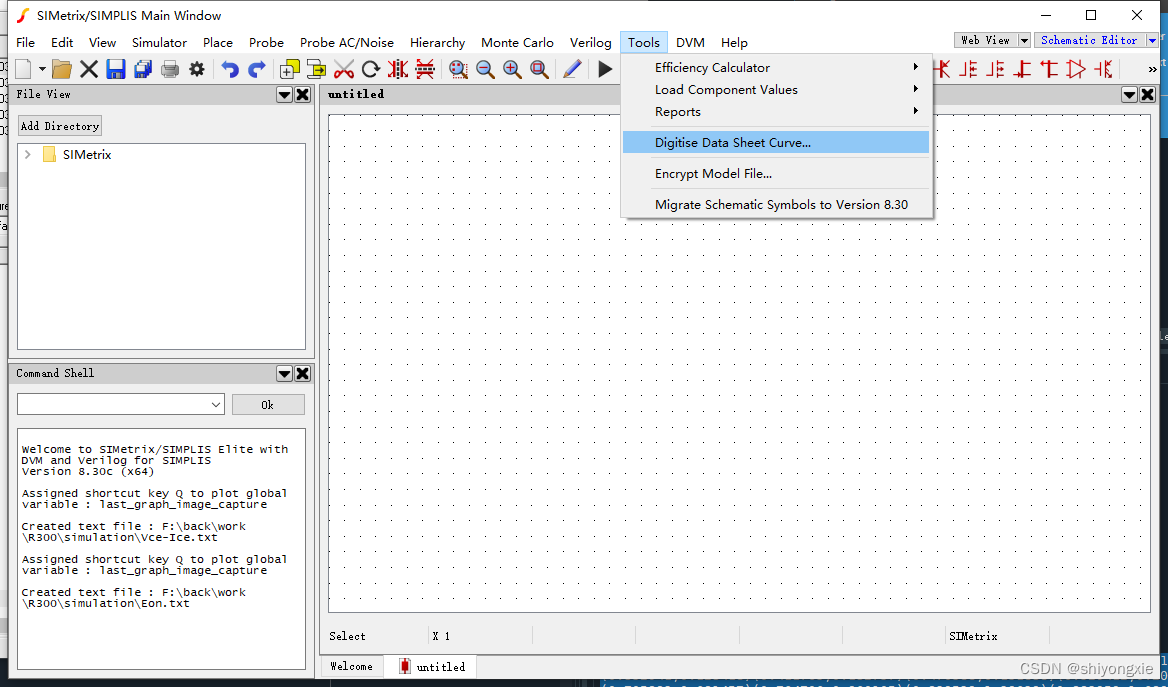This screenshot has height=687, width=1168.
Task: Open the Schematic Editor dropdown arrow
Action: click(x=1152, y=40)
